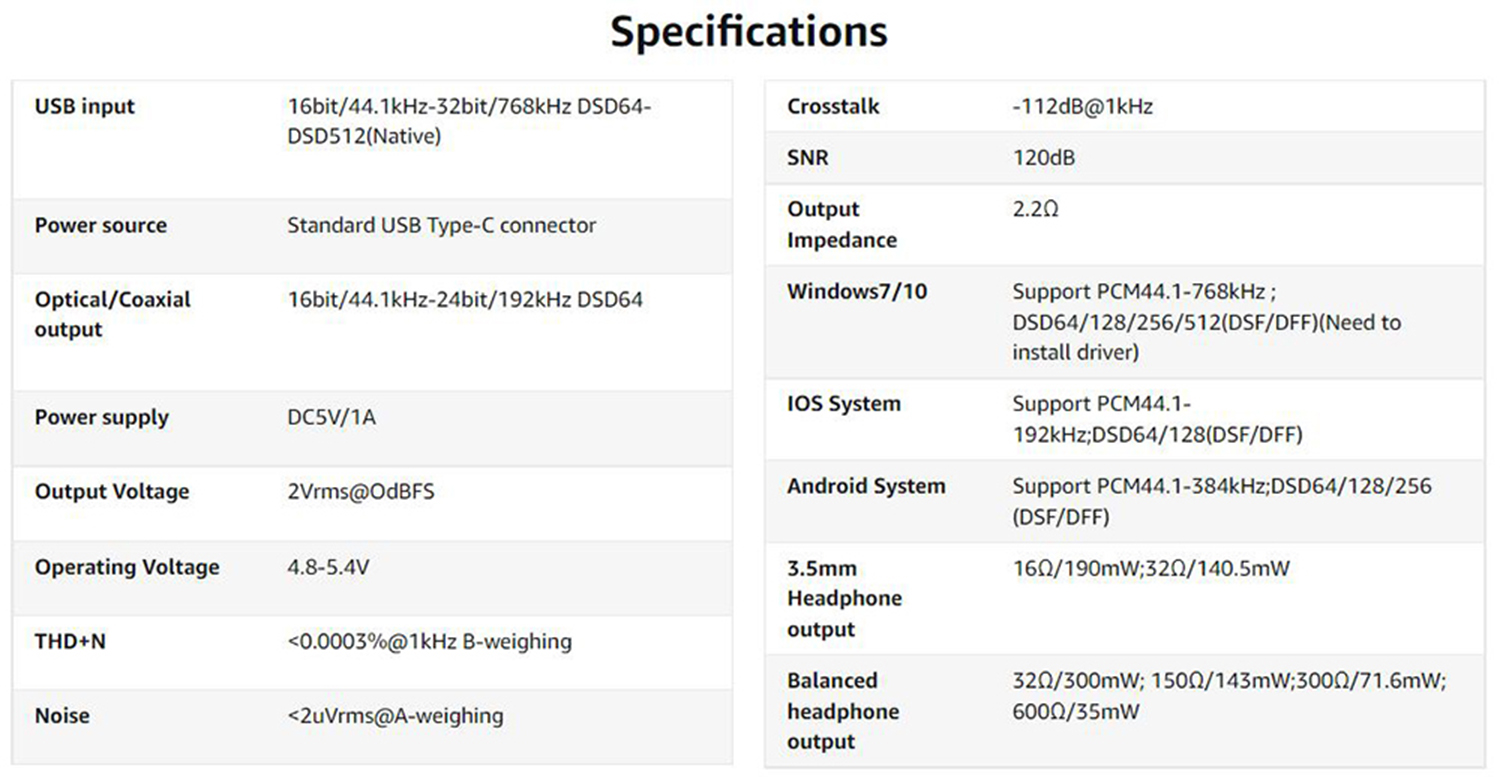The height and width of the screenshot is (777, 1500).
Task: Select the 16Ω/190mW;32Ω/140.5mW value
Action: click(1151, 569)
